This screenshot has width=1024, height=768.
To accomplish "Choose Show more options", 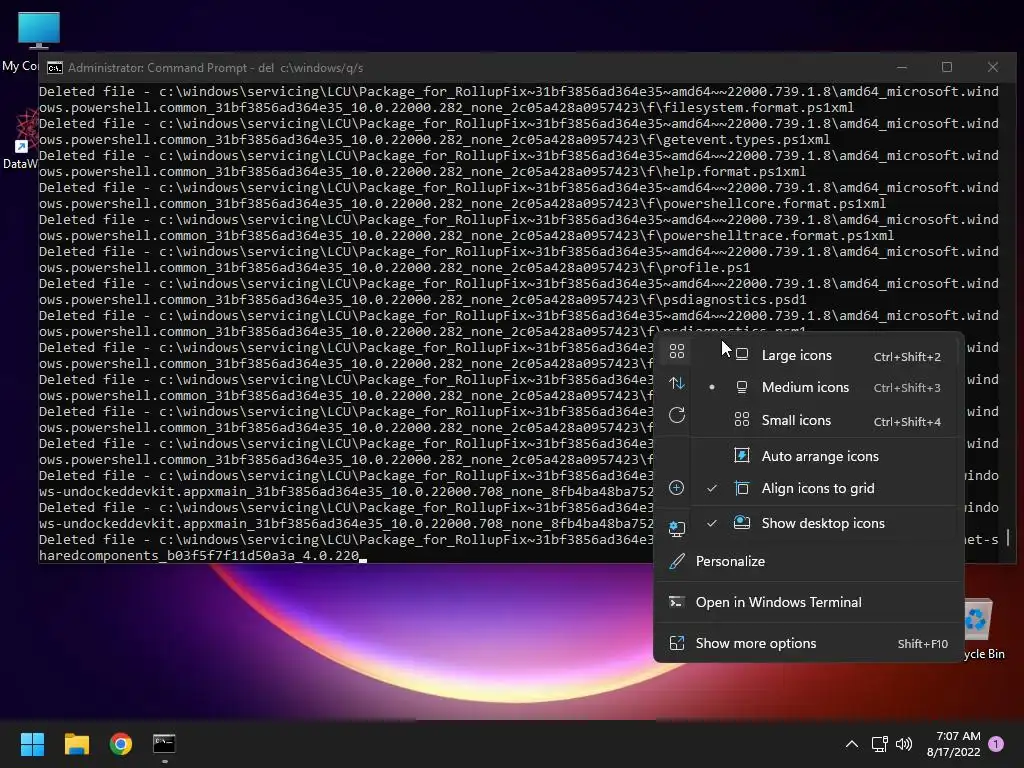I will coord(808,643).
